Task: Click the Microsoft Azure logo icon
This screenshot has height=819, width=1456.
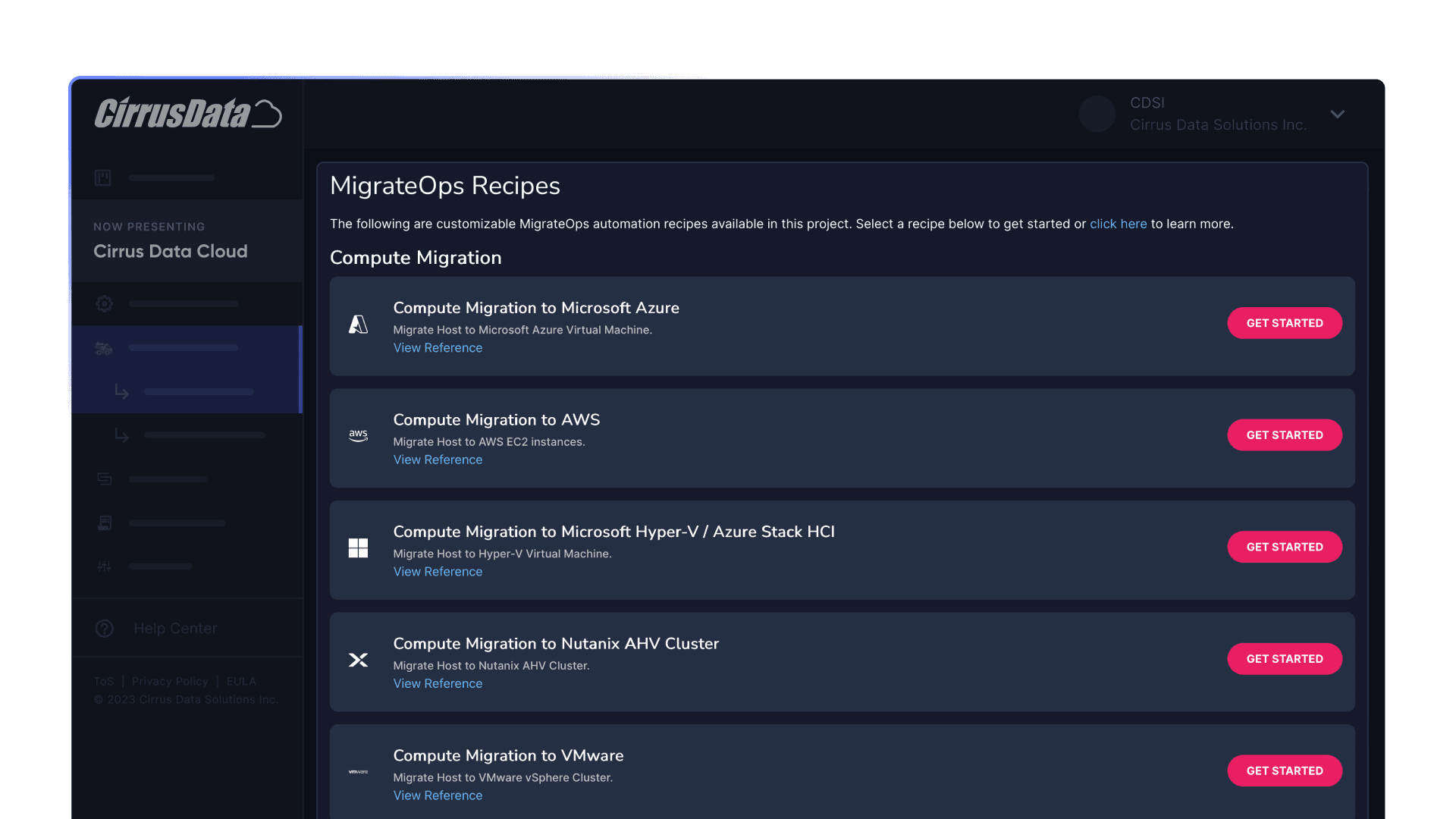Action: 358,325
